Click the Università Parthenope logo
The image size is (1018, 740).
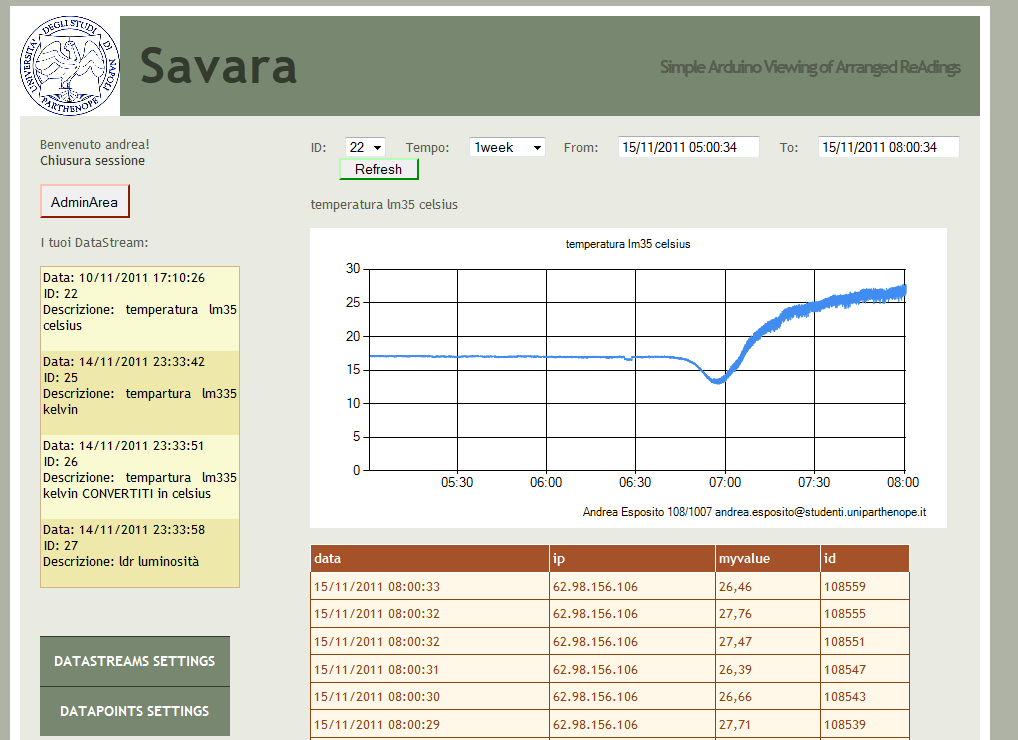70,65
